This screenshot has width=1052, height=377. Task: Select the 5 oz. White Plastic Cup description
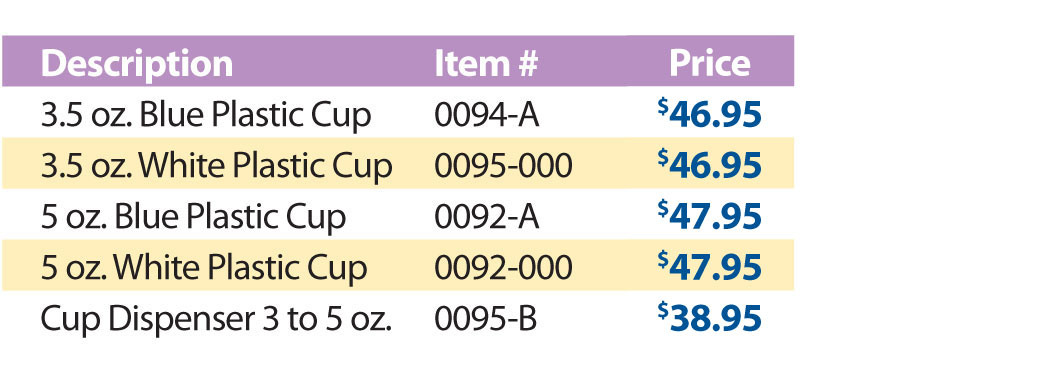(x=204, y=268)
